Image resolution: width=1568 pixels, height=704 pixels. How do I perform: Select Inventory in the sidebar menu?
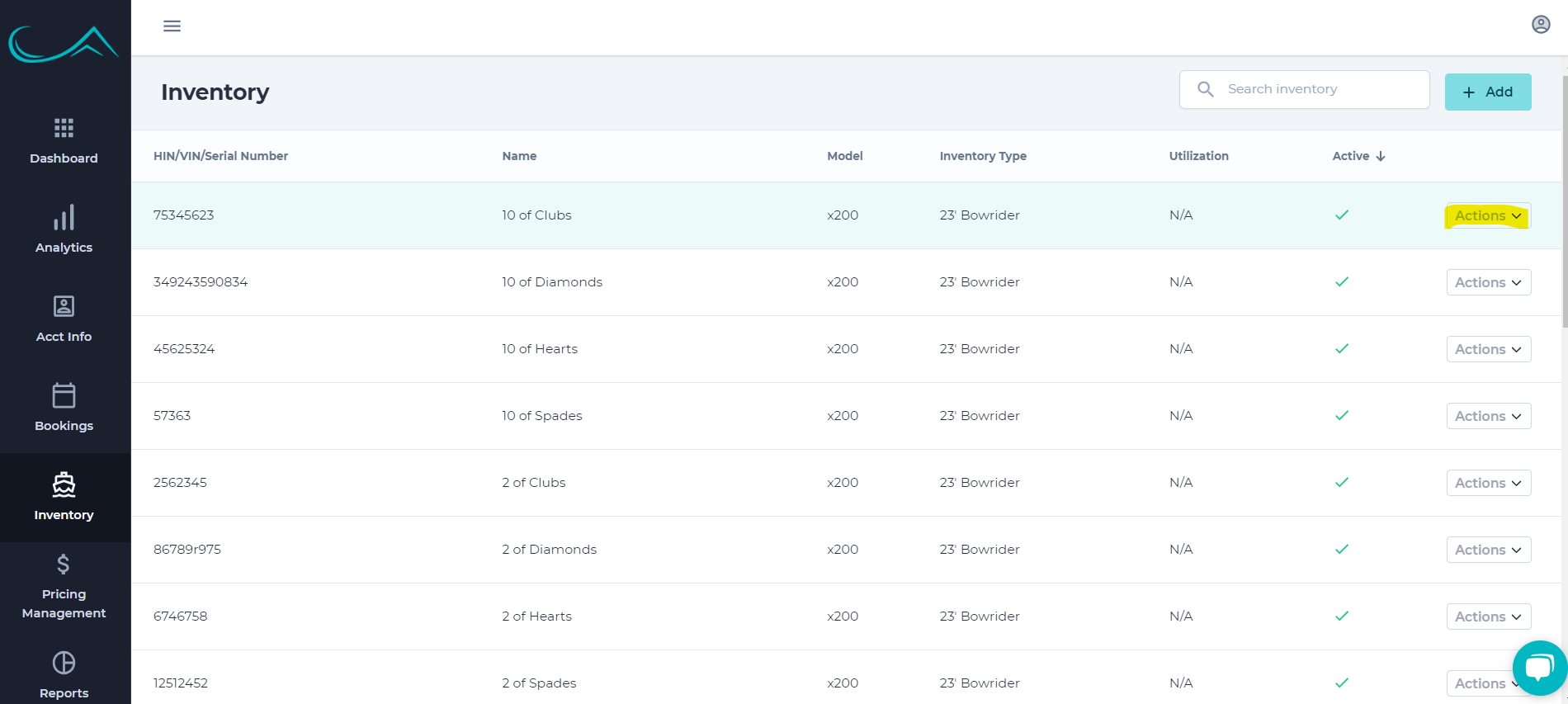(x=64, y=497)
